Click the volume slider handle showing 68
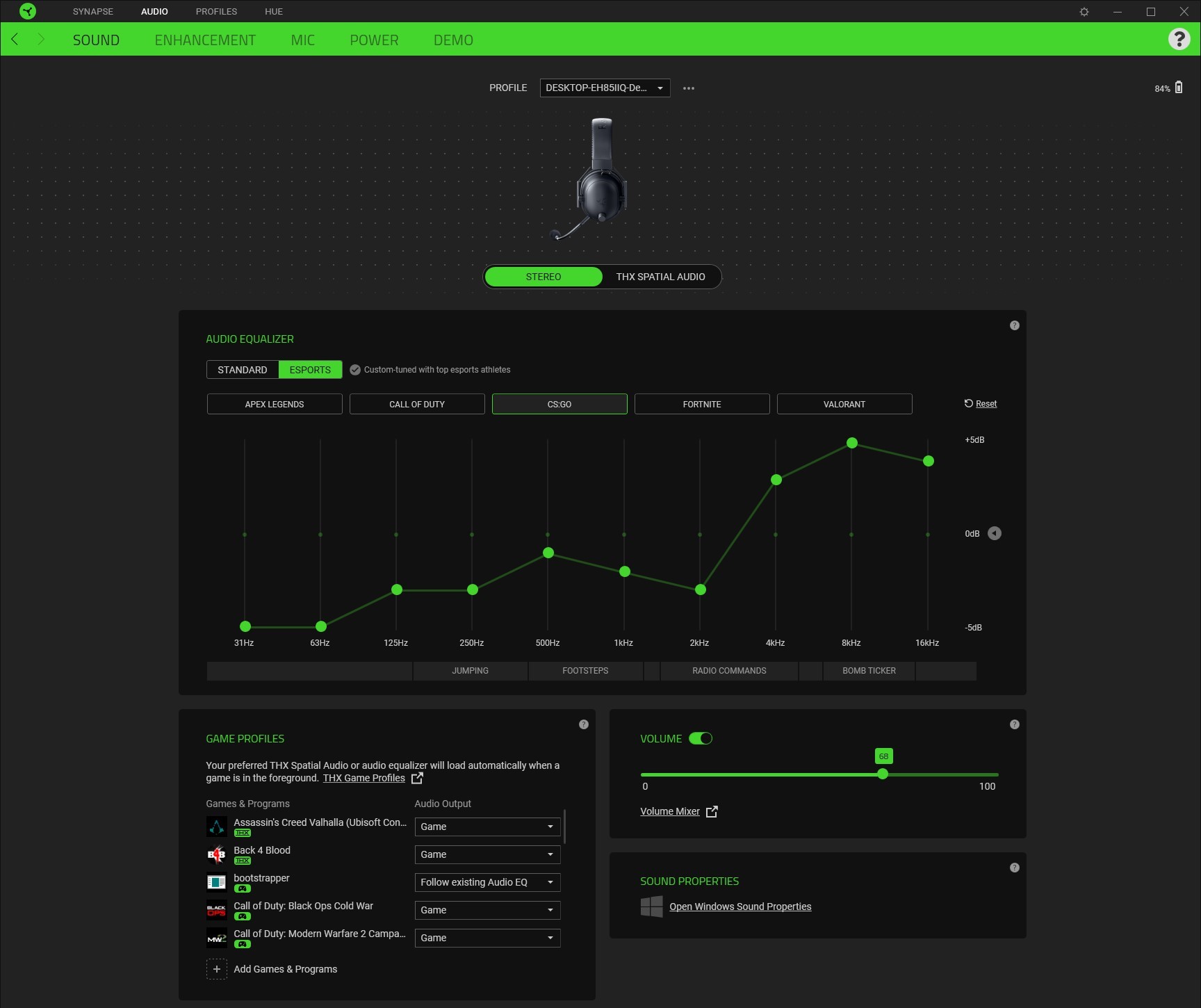Screen dimensions: 1201x1008 pos(883,774)
